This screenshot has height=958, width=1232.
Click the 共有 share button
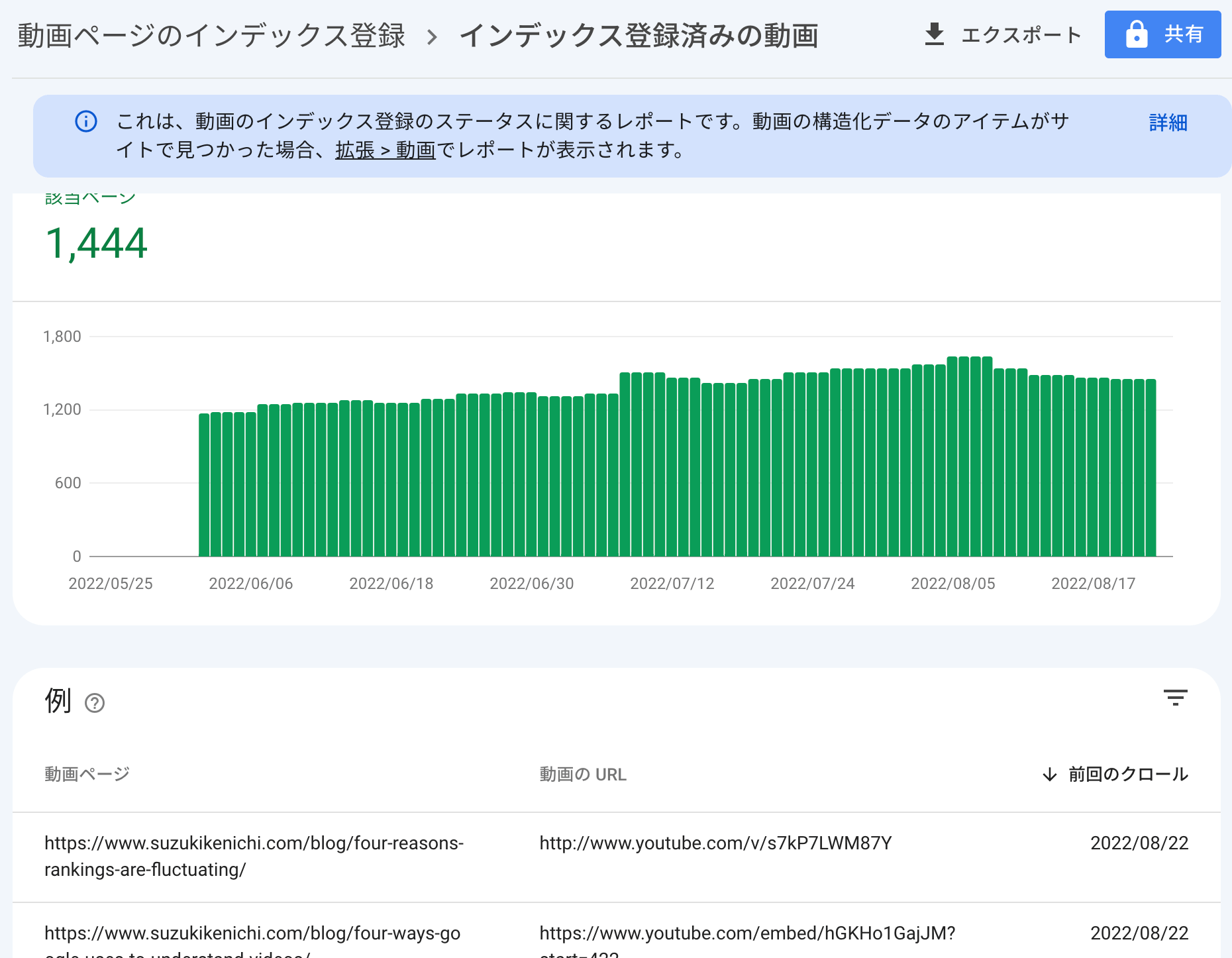[1162, 34]
